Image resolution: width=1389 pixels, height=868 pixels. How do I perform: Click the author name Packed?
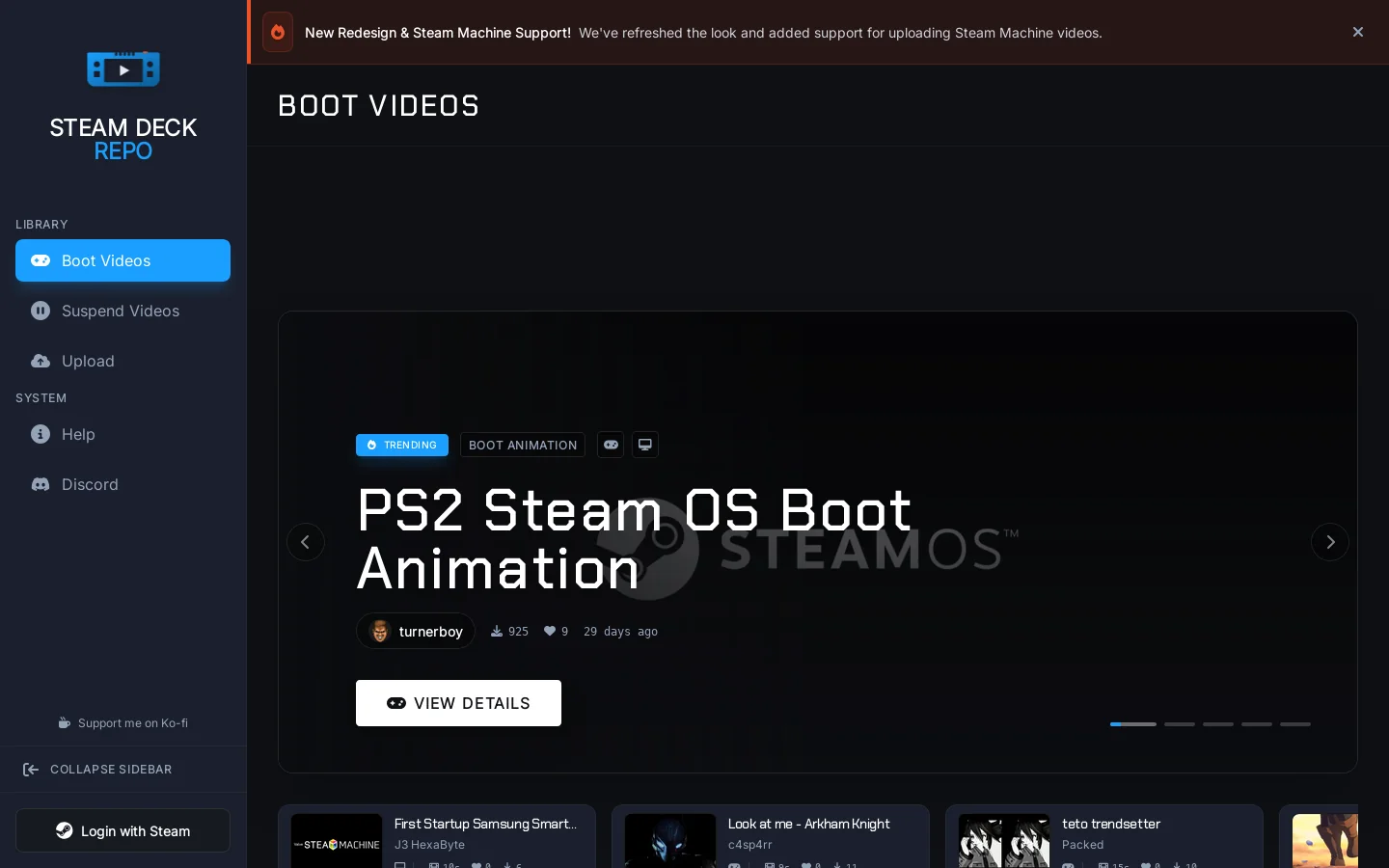1082,845
